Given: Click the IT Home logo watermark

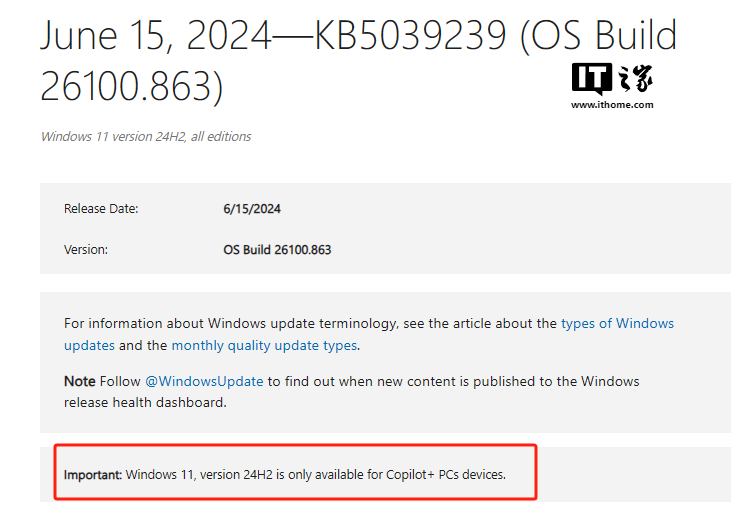Looking at the screenshot, I should [612, 78].
